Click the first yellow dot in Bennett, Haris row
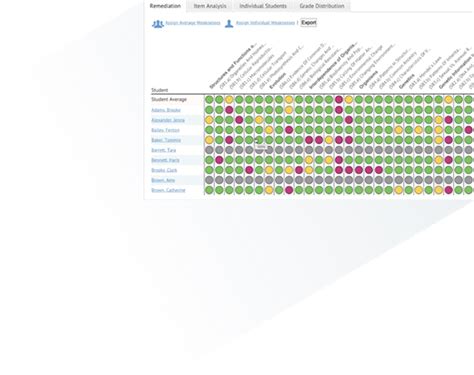 coord(309,160)
